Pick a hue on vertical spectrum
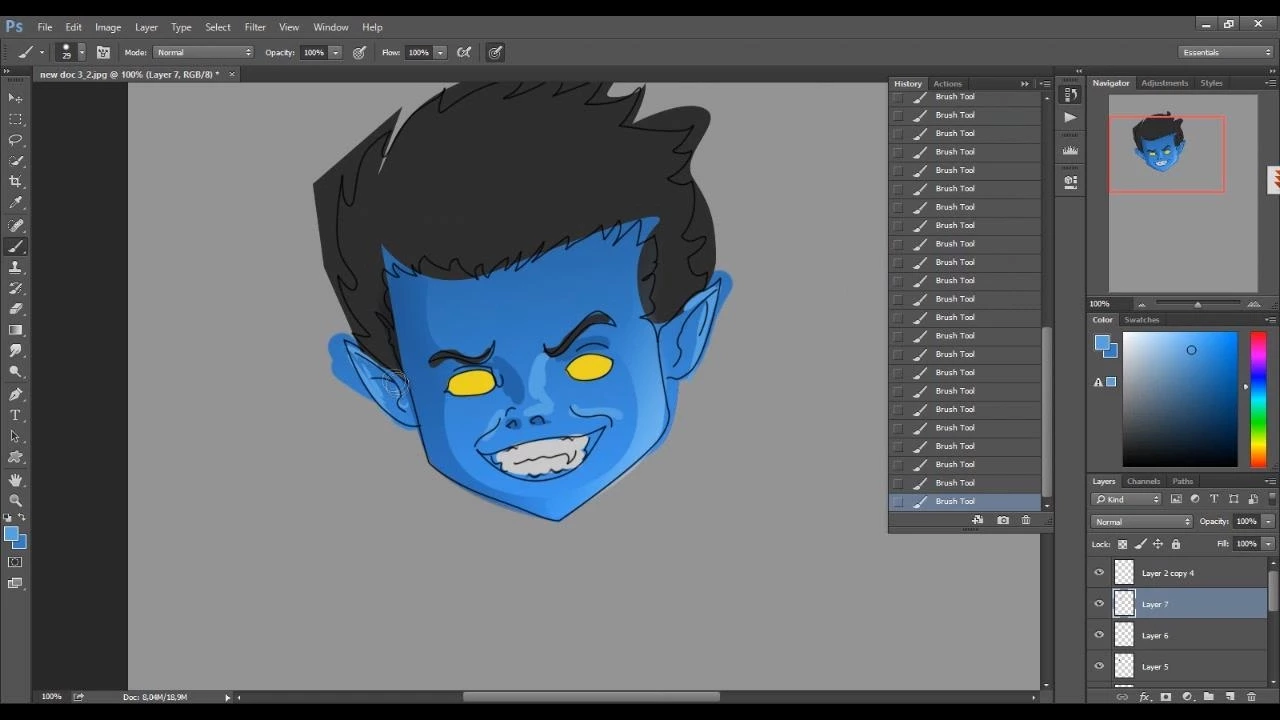Viewport: 1280px width, 720px height. pyautogui.click(x=1258, y=399)
